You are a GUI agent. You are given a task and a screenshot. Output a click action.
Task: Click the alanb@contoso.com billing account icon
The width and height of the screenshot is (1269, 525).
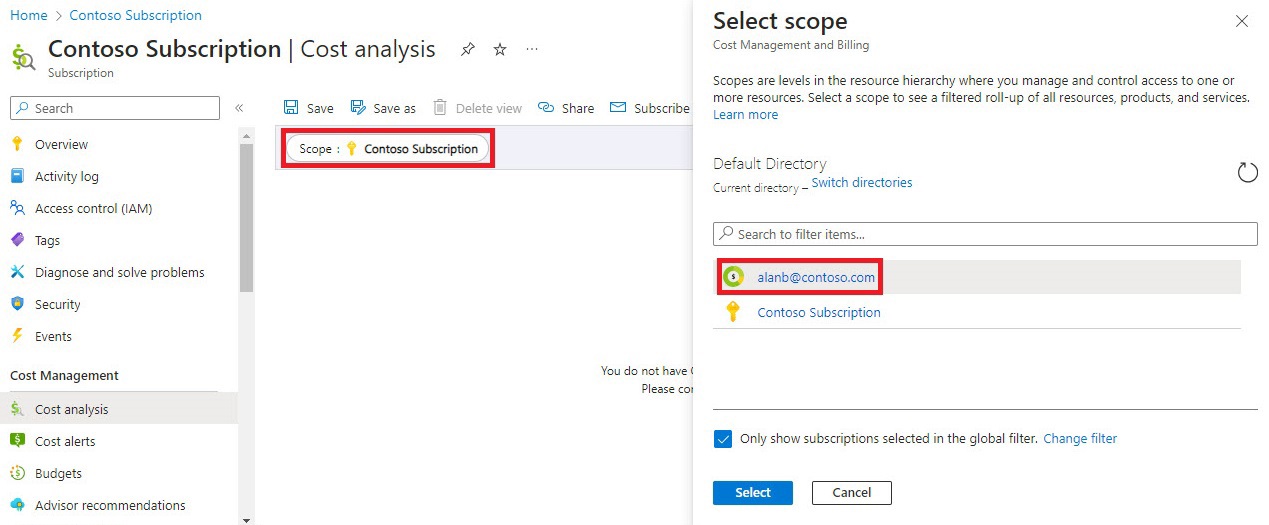coord(733,277)
